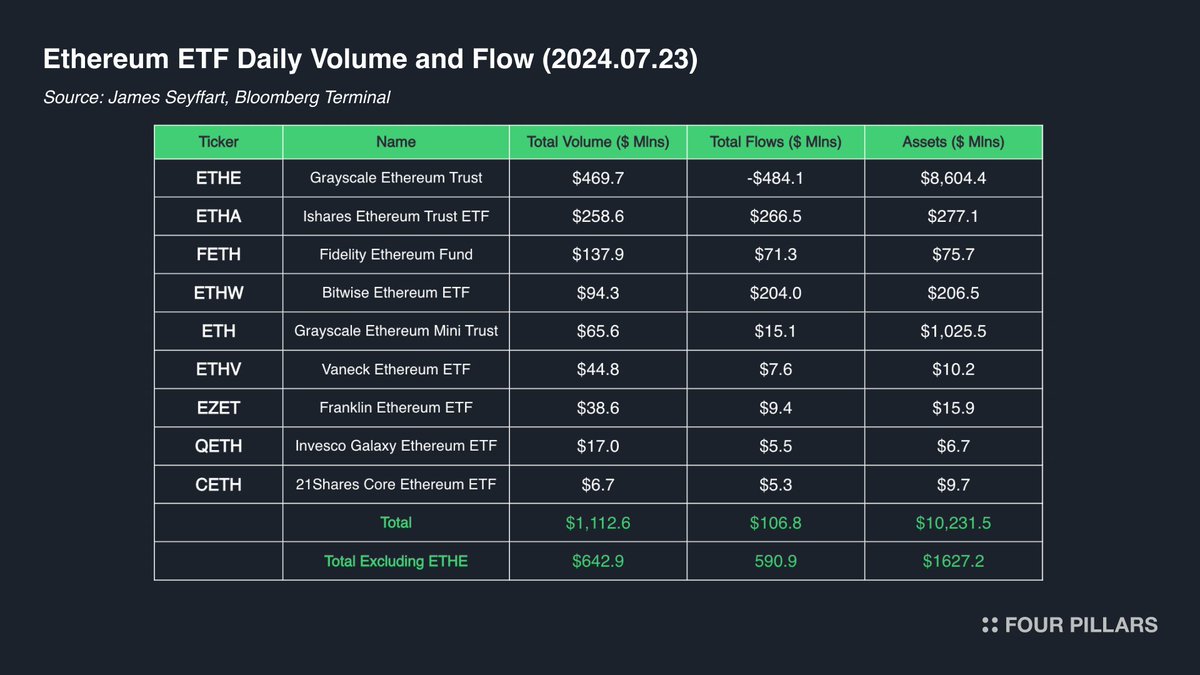Select the ETHE ticker cell
This screenshot has width=1200, height=675.
tap(218, 178)
